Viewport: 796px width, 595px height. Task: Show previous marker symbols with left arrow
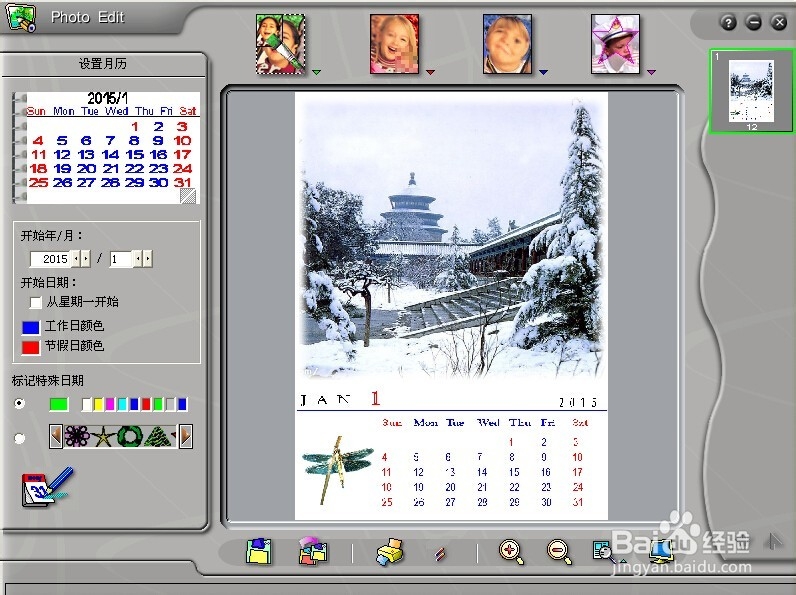click(x=56, y=436)
